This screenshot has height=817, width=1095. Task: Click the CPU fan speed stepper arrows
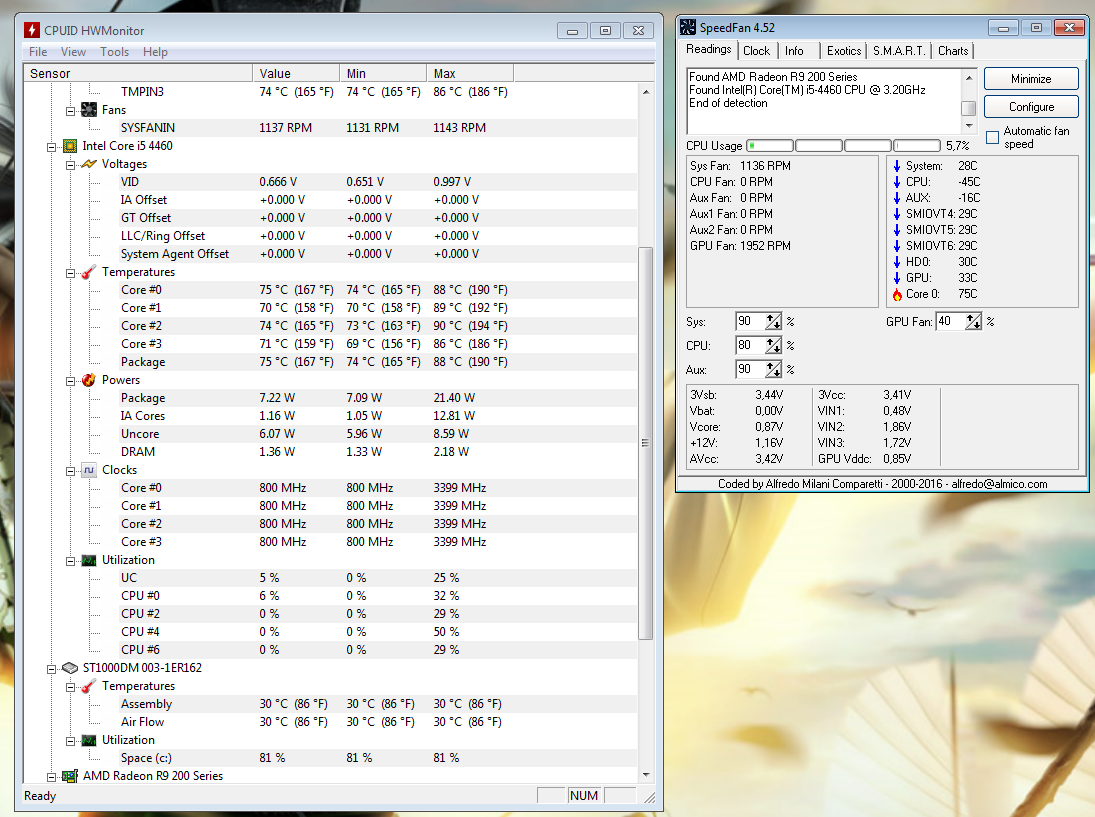[772, 345]
